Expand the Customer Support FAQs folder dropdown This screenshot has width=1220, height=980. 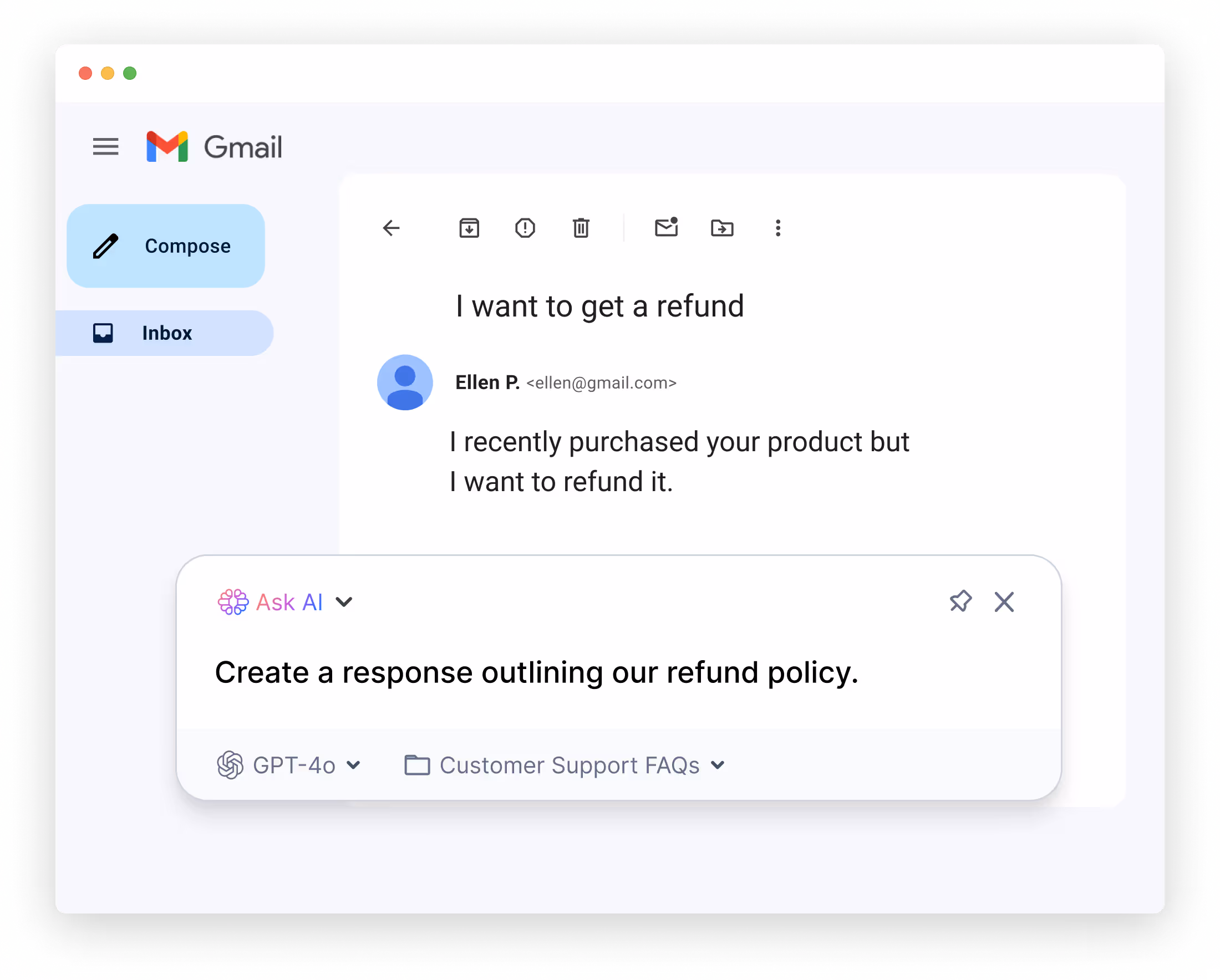[564, 765]
